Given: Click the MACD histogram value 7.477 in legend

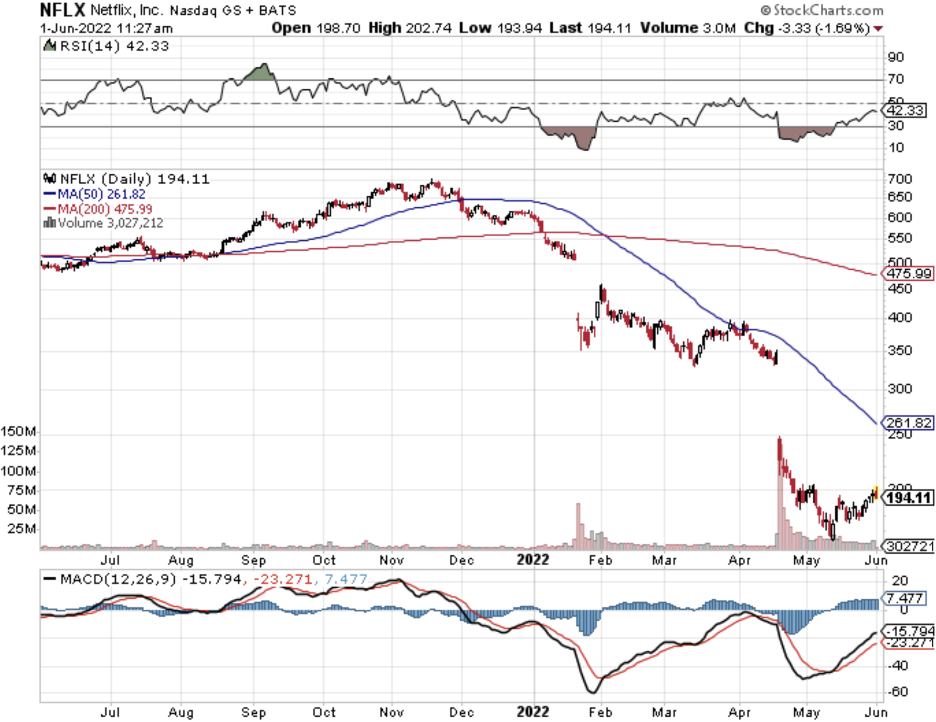Looking at the screenshot, I should (345, 579).
